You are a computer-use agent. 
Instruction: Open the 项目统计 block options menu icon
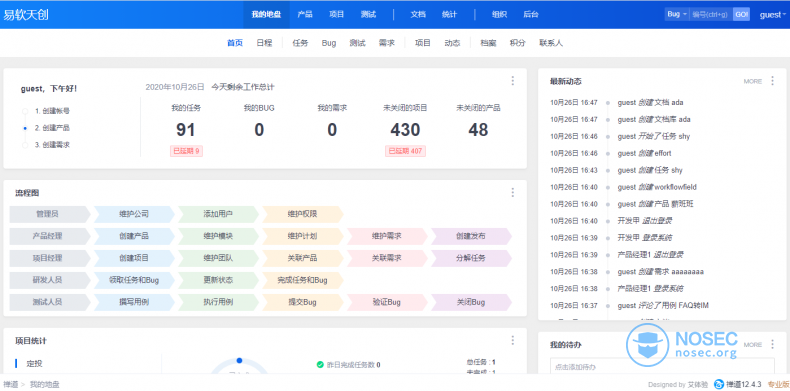coord(512,340)
